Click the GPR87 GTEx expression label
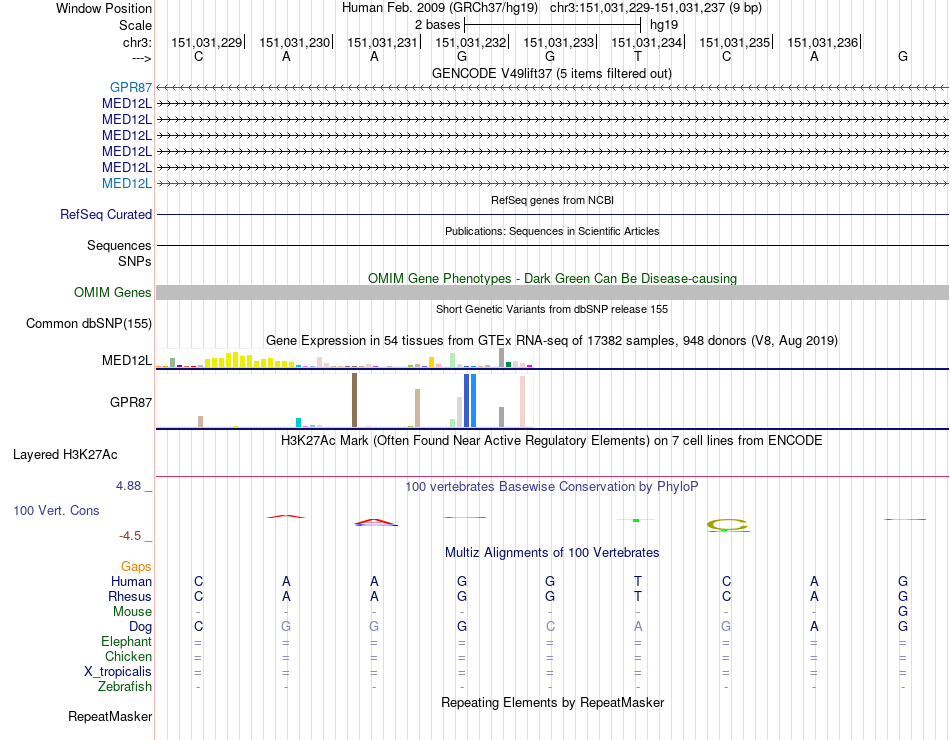Viewport: 950px width, 740px height. pyautogui.click(x=131, y=403)
